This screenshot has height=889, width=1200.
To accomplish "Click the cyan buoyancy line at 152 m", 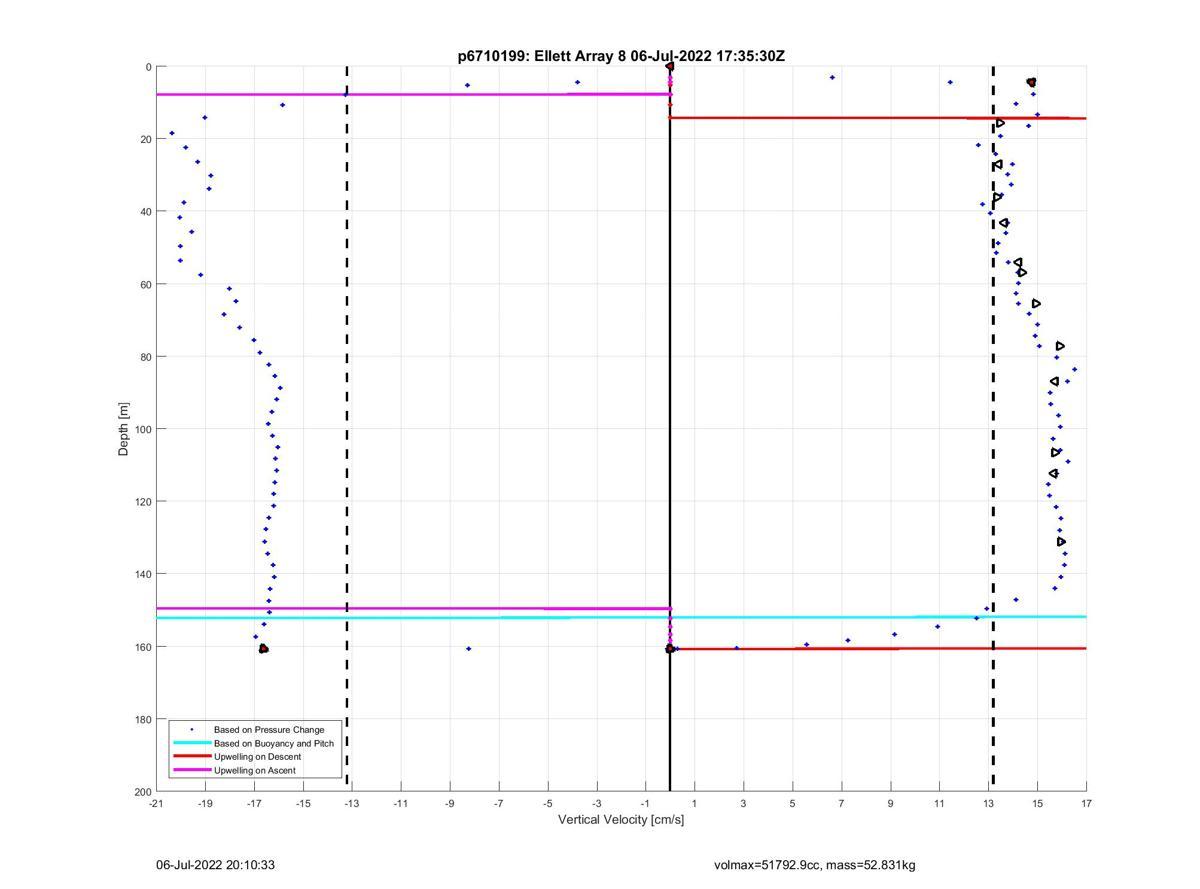I will coord(621,617).
